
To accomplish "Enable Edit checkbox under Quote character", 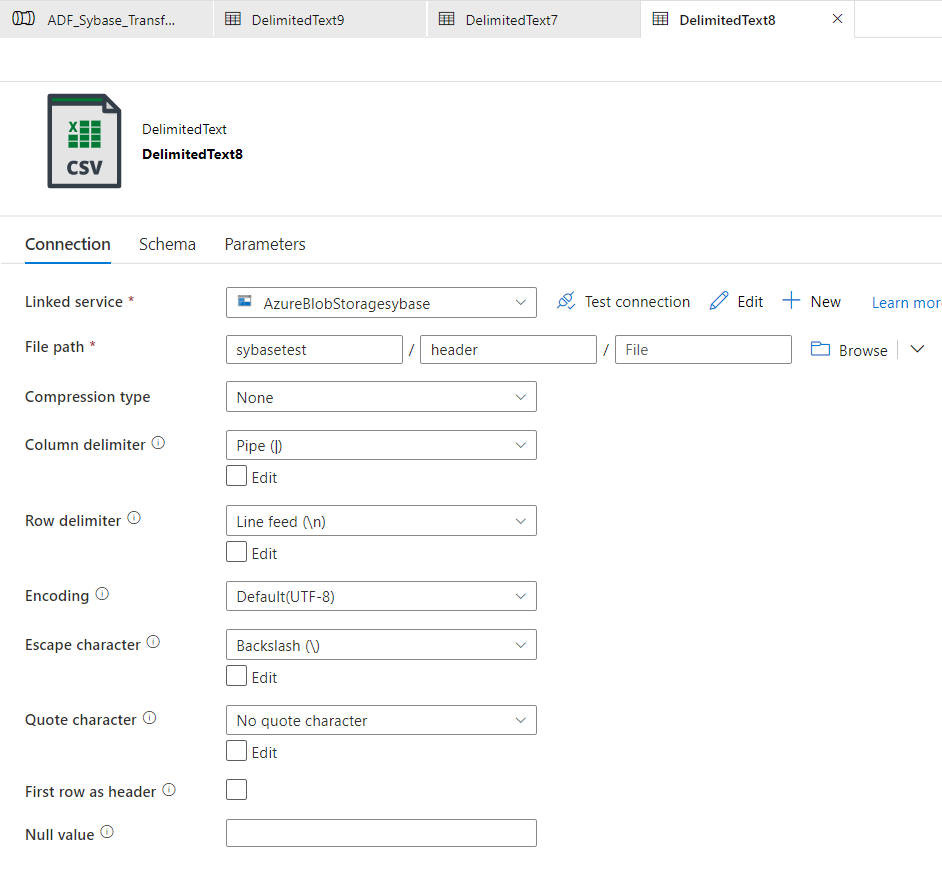I will [237, 751].
